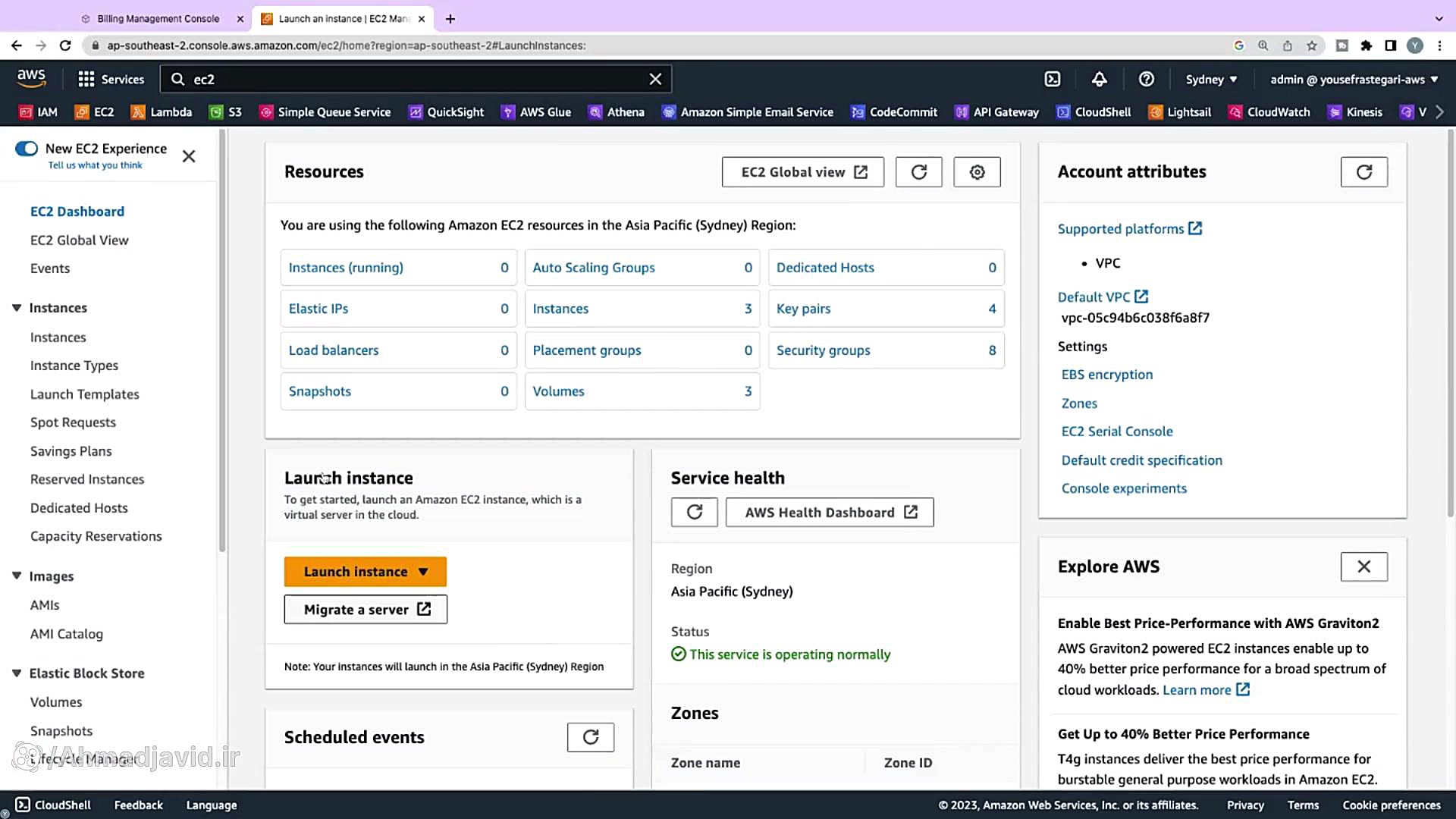The image size is (1456, 819).
Task: Collapse Elastic Block Store section
Action: click(x=17, y=673)
